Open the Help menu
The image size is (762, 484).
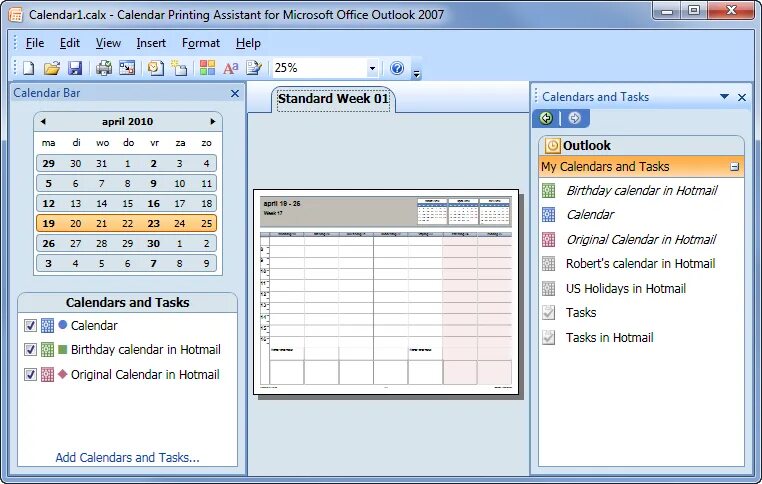248,43
